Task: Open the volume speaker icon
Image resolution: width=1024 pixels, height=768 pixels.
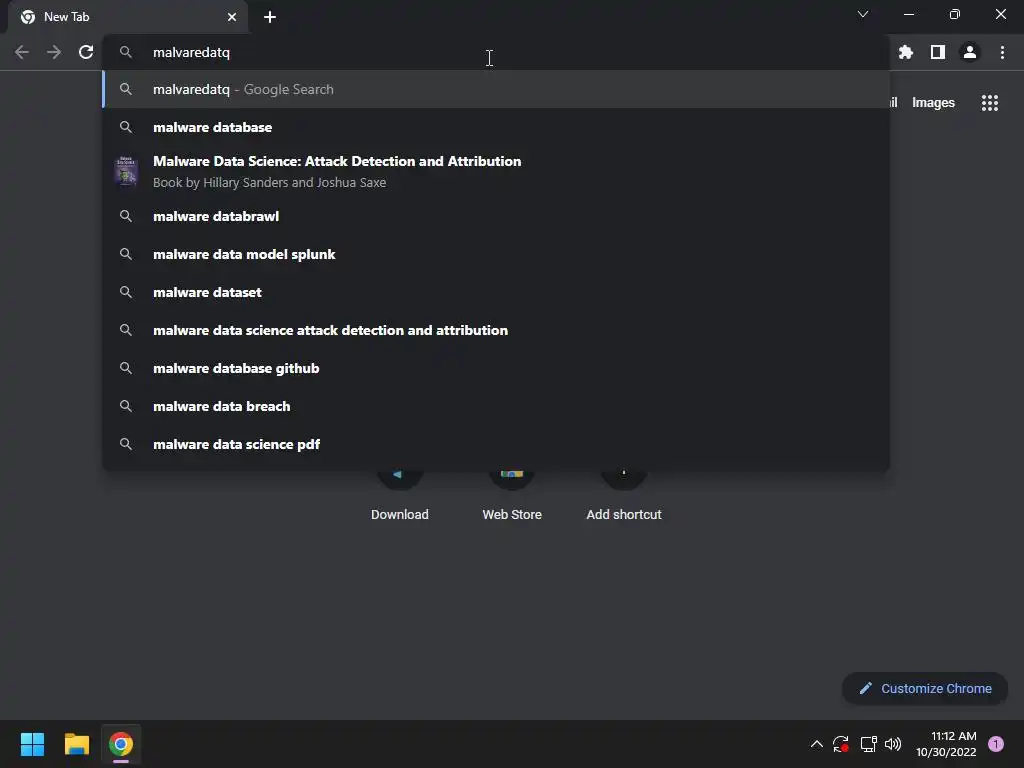Action: click(893, 744)
